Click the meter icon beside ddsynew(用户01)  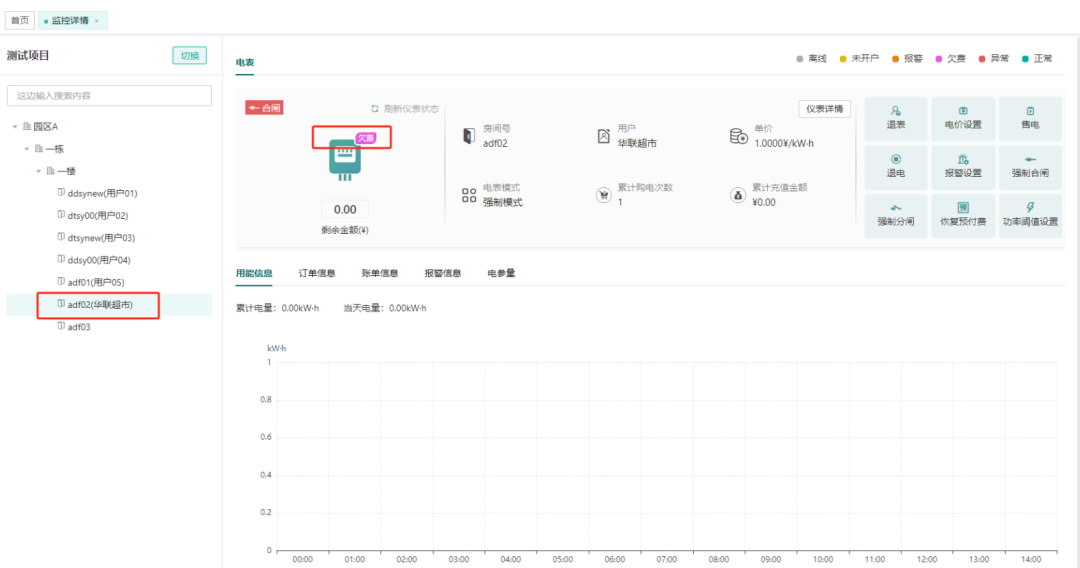[61, 193]
